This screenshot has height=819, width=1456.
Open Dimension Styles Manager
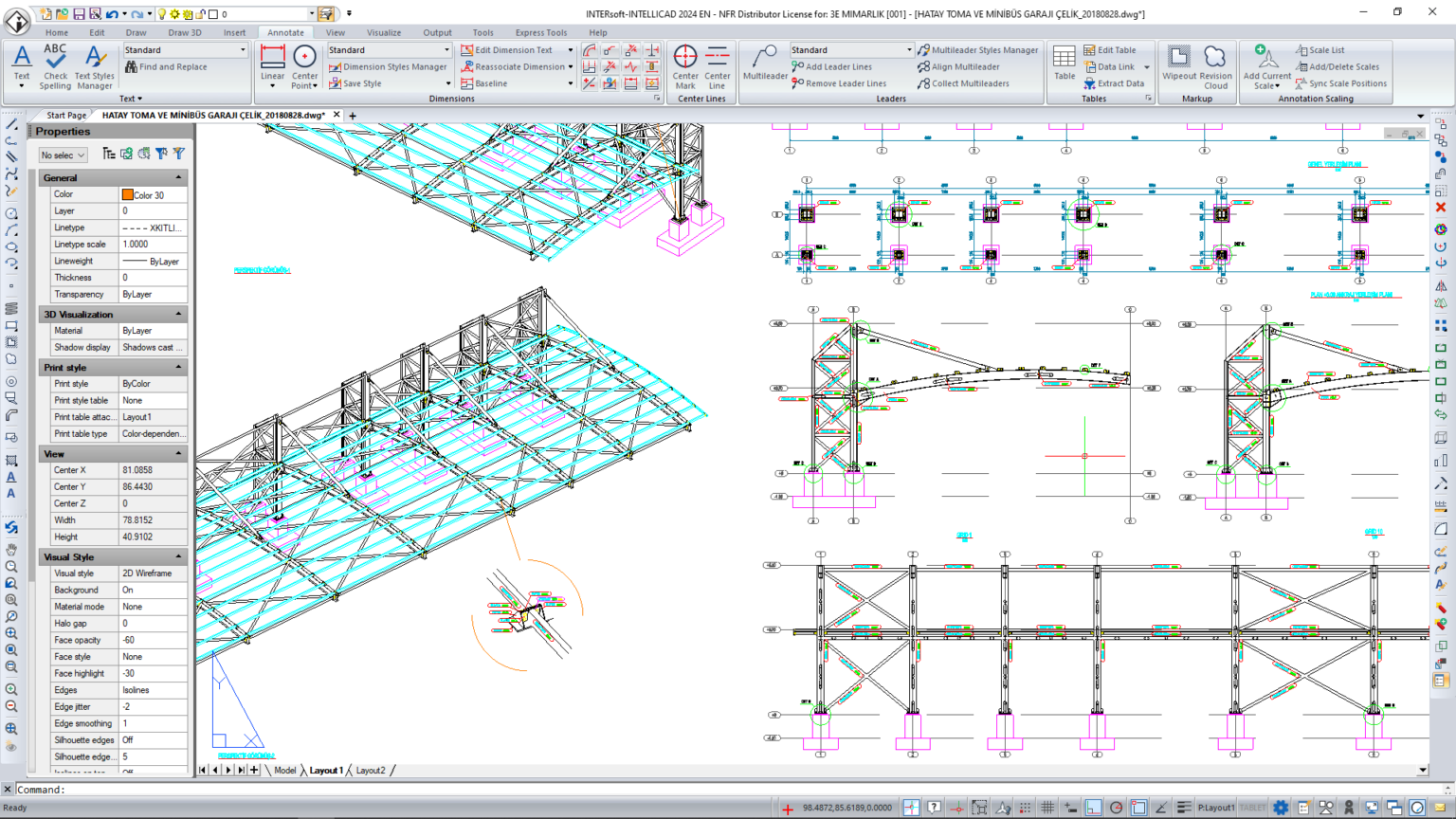tap(388, 67)
